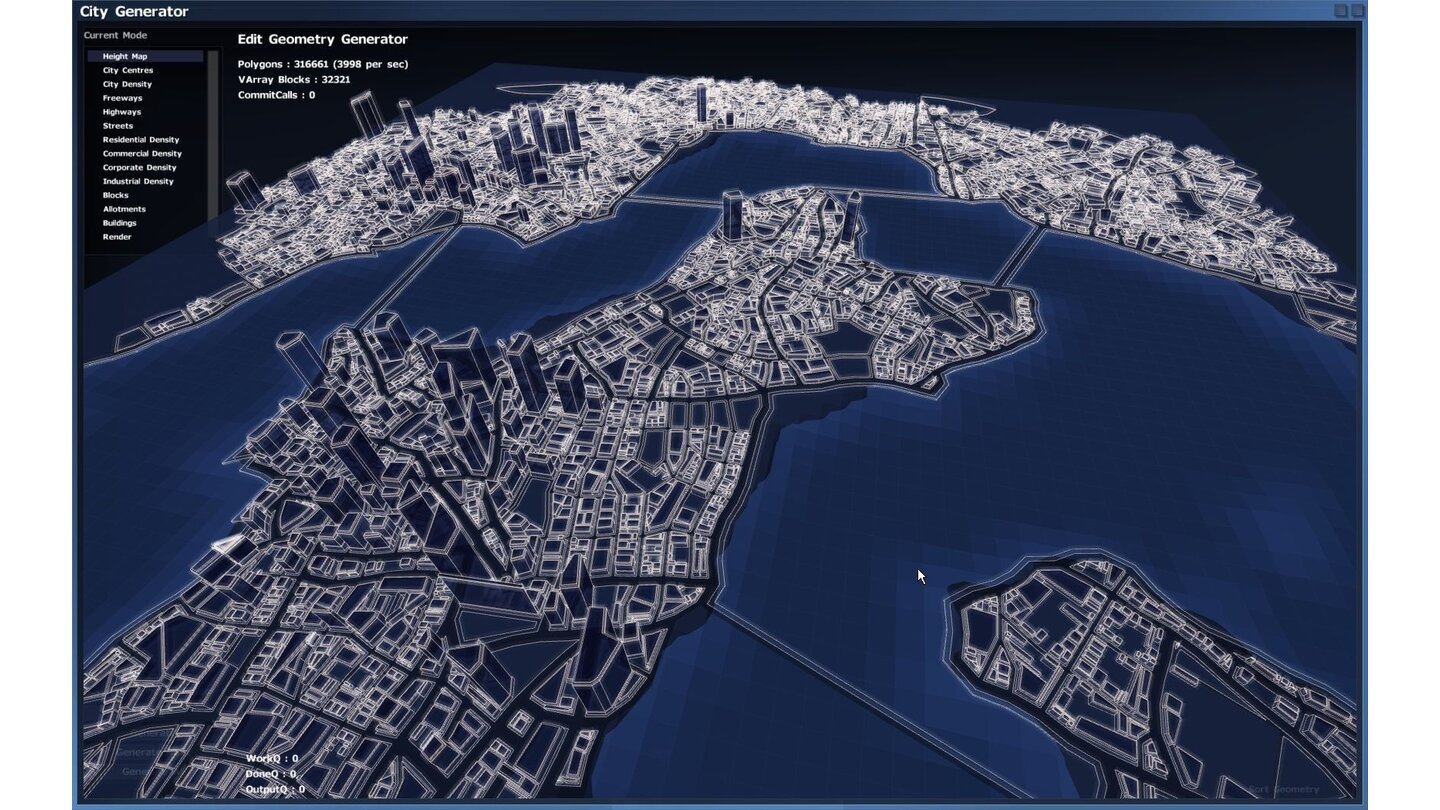Choose the Freeways mode
Image resolution: width=1440 pixels, height=810 pixels.
pos(122,98)
